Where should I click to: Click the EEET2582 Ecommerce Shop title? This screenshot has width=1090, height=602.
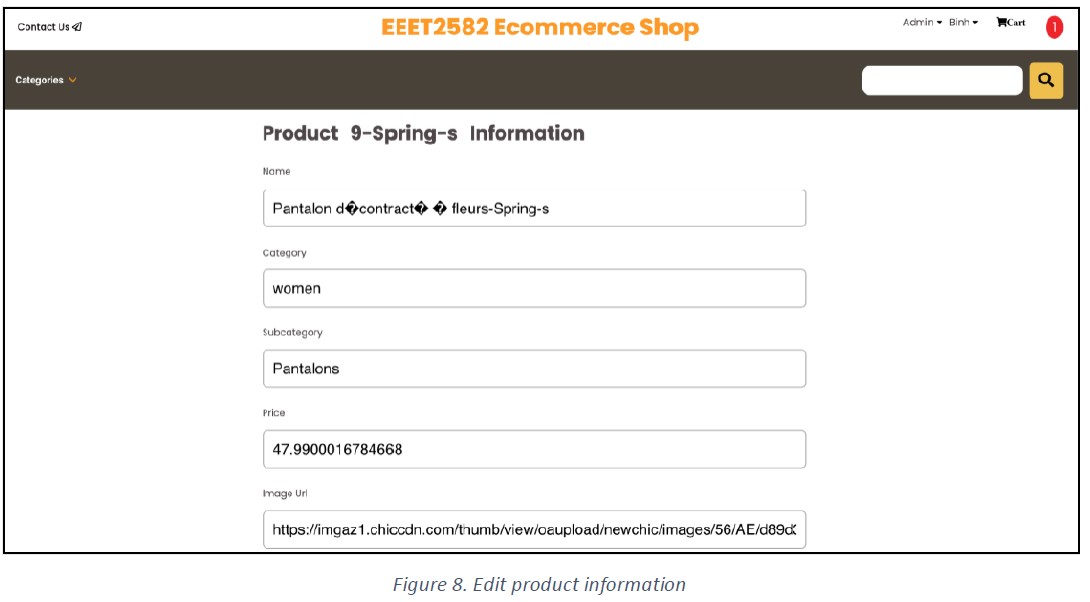[540, 27]
